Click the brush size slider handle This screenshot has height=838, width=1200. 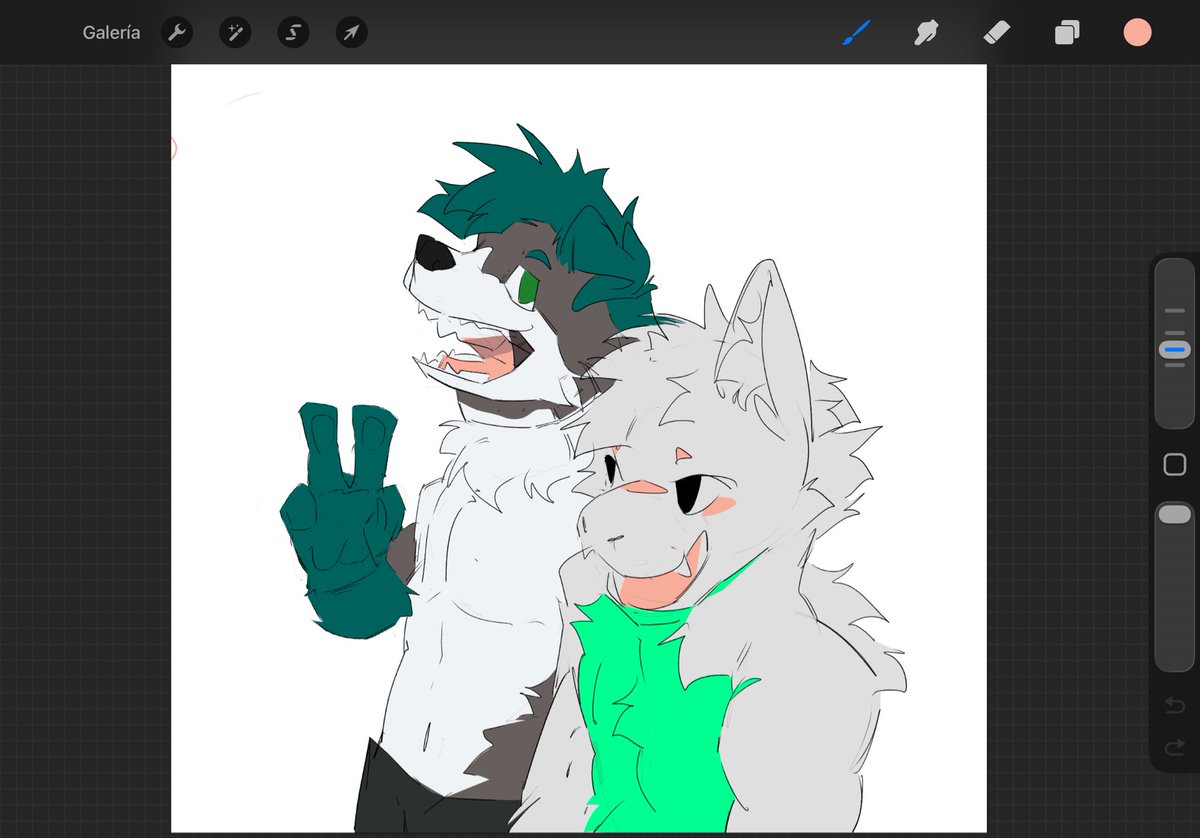coord(1175,349)
